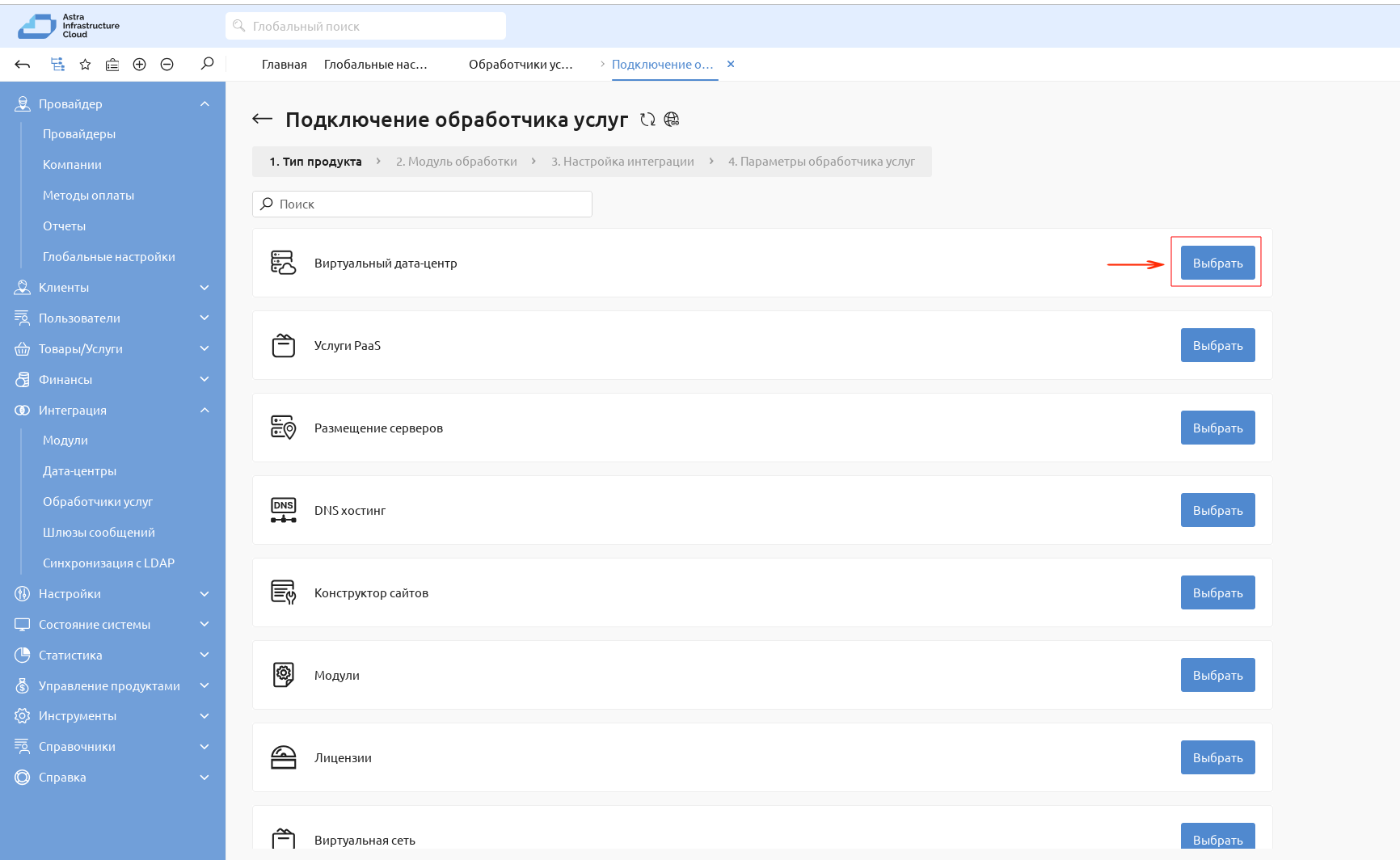
Task: Expand the Справка section chevron
Action: [x=205, y=778]
